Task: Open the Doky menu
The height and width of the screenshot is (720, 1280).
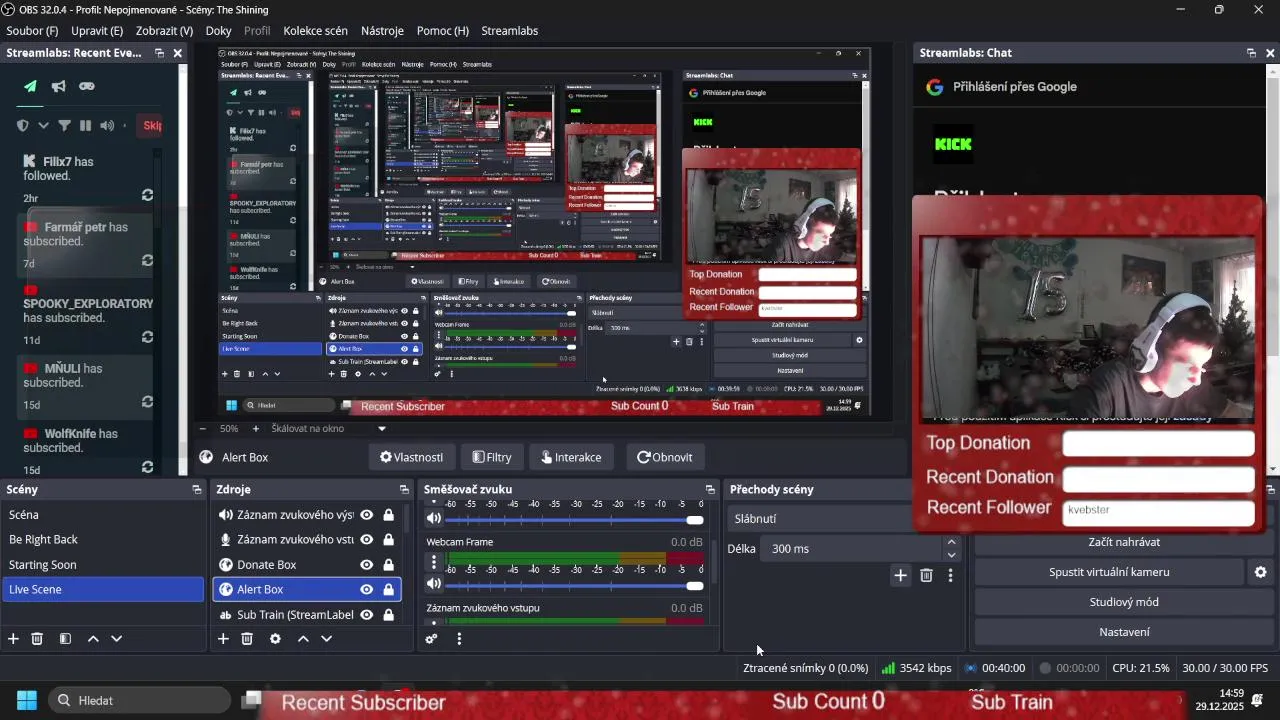Action: coord(219,31)
